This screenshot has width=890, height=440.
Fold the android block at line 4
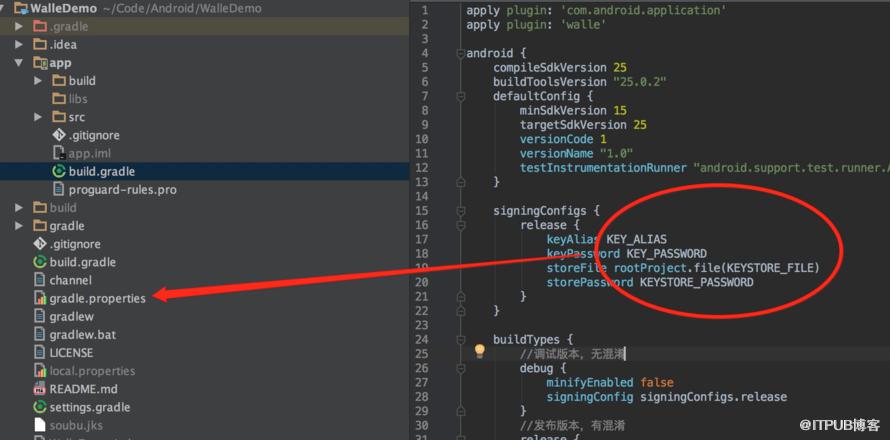(461, 53)
